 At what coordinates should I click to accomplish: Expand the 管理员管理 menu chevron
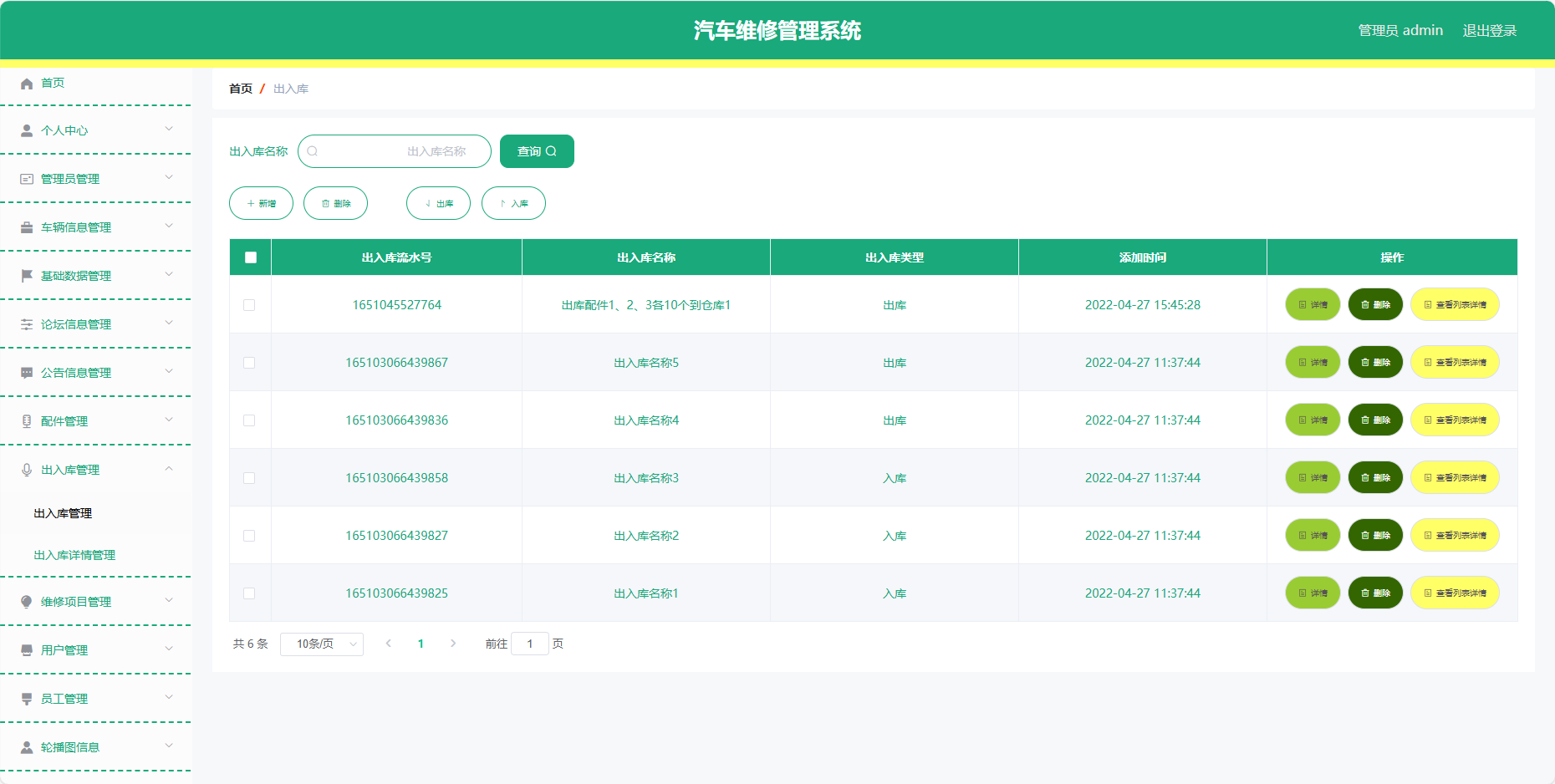pos(169,177)
